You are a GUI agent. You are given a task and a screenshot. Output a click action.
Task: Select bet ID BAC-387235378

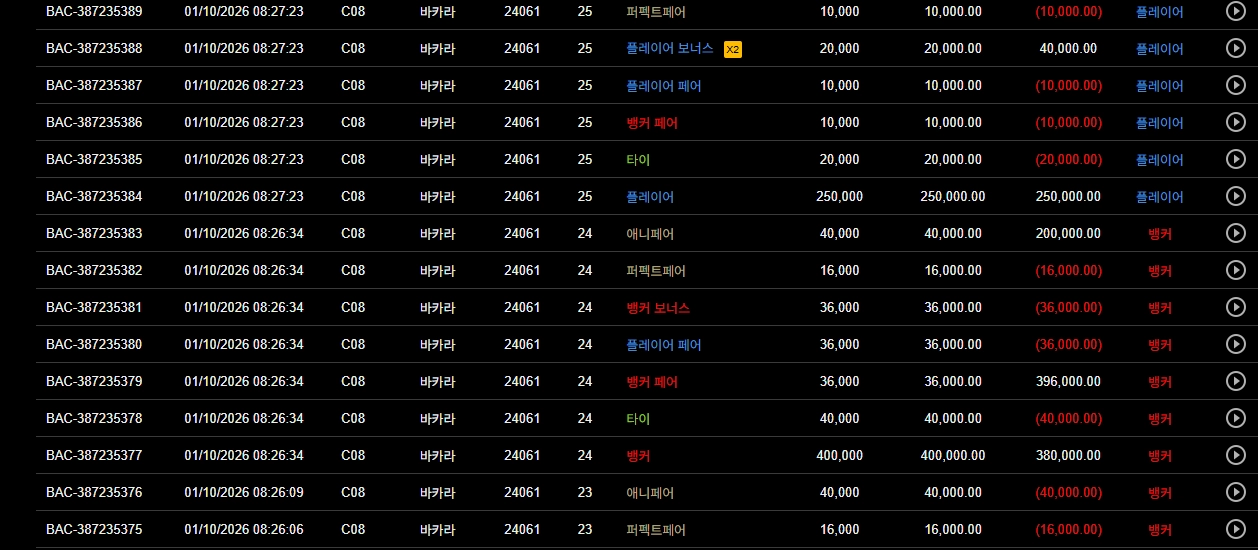pyautogui.click(x=94, y=419)
